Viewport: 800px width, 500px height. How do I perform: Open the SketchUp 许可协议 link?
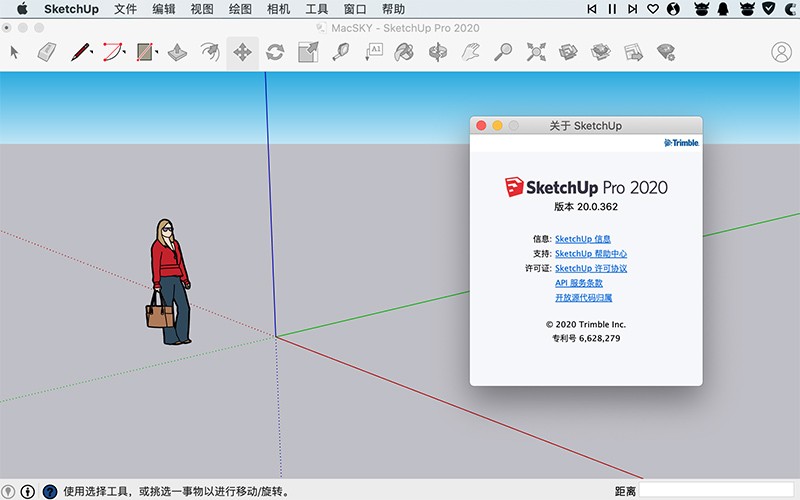(591, 268)
